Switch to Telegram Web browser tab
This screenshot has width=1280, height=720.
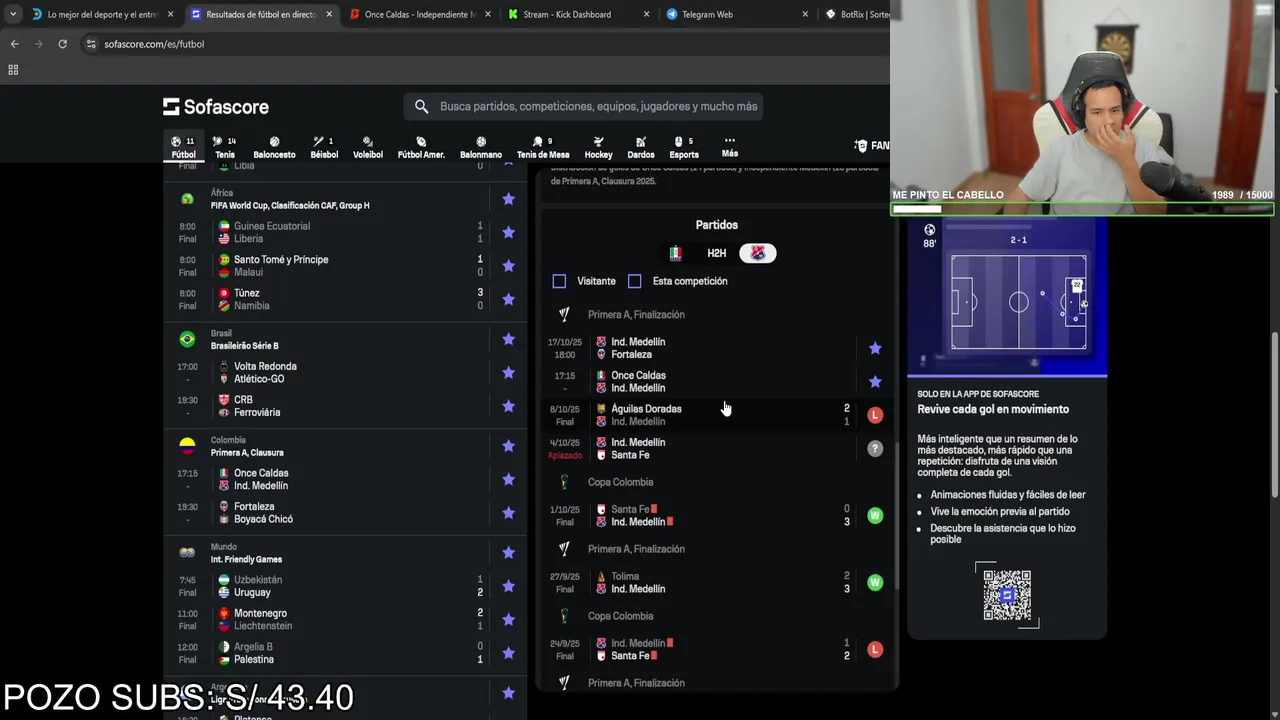(736, 14)
